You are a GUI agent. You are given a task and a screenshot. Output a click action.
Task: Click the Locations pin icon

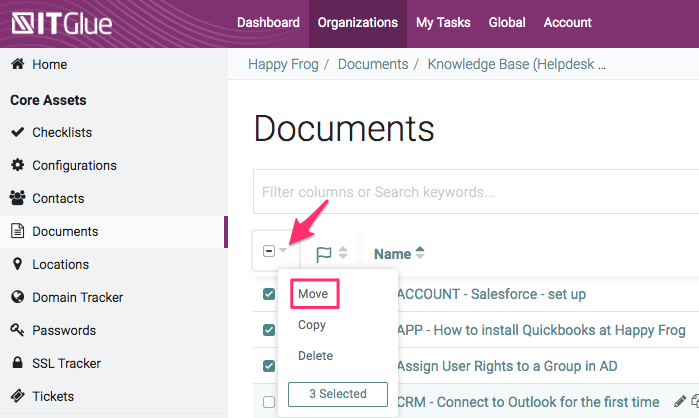point(17,264)
